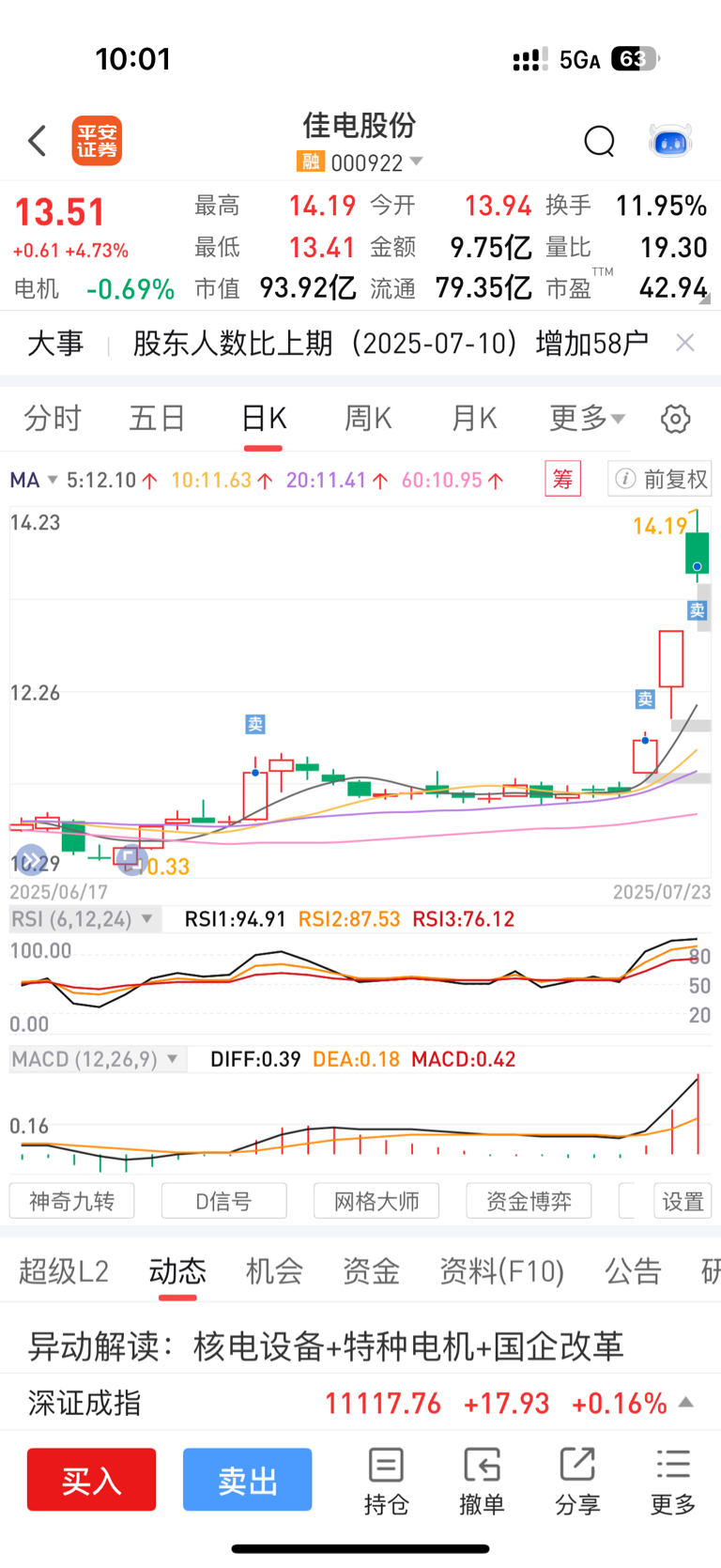Open indicator 设置 button
Viewport: 721px width, 1568px height.
point(683,1201)
